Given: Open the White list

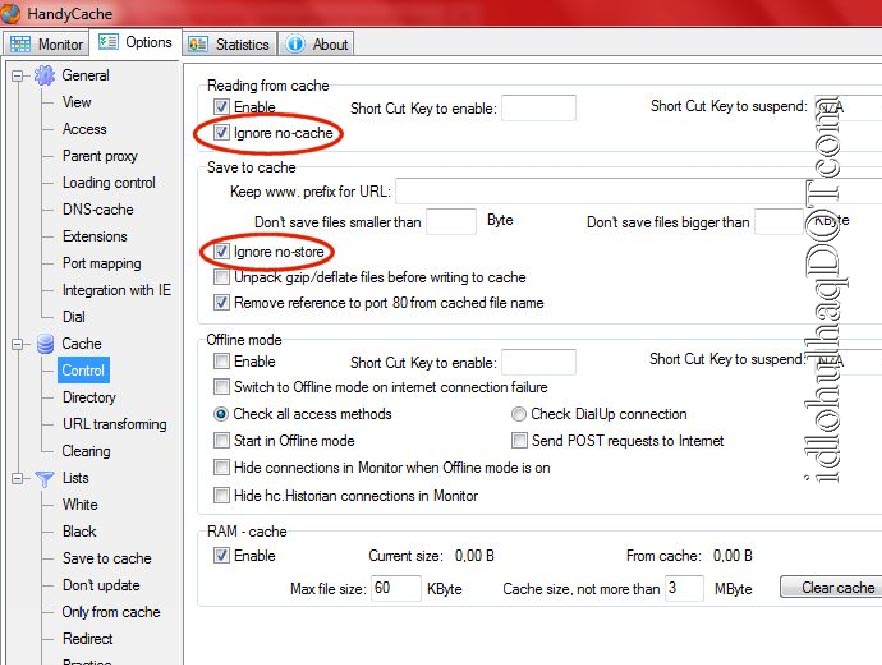Looking at the screenshot, I should pyautogui.click(x=80, y=505).
